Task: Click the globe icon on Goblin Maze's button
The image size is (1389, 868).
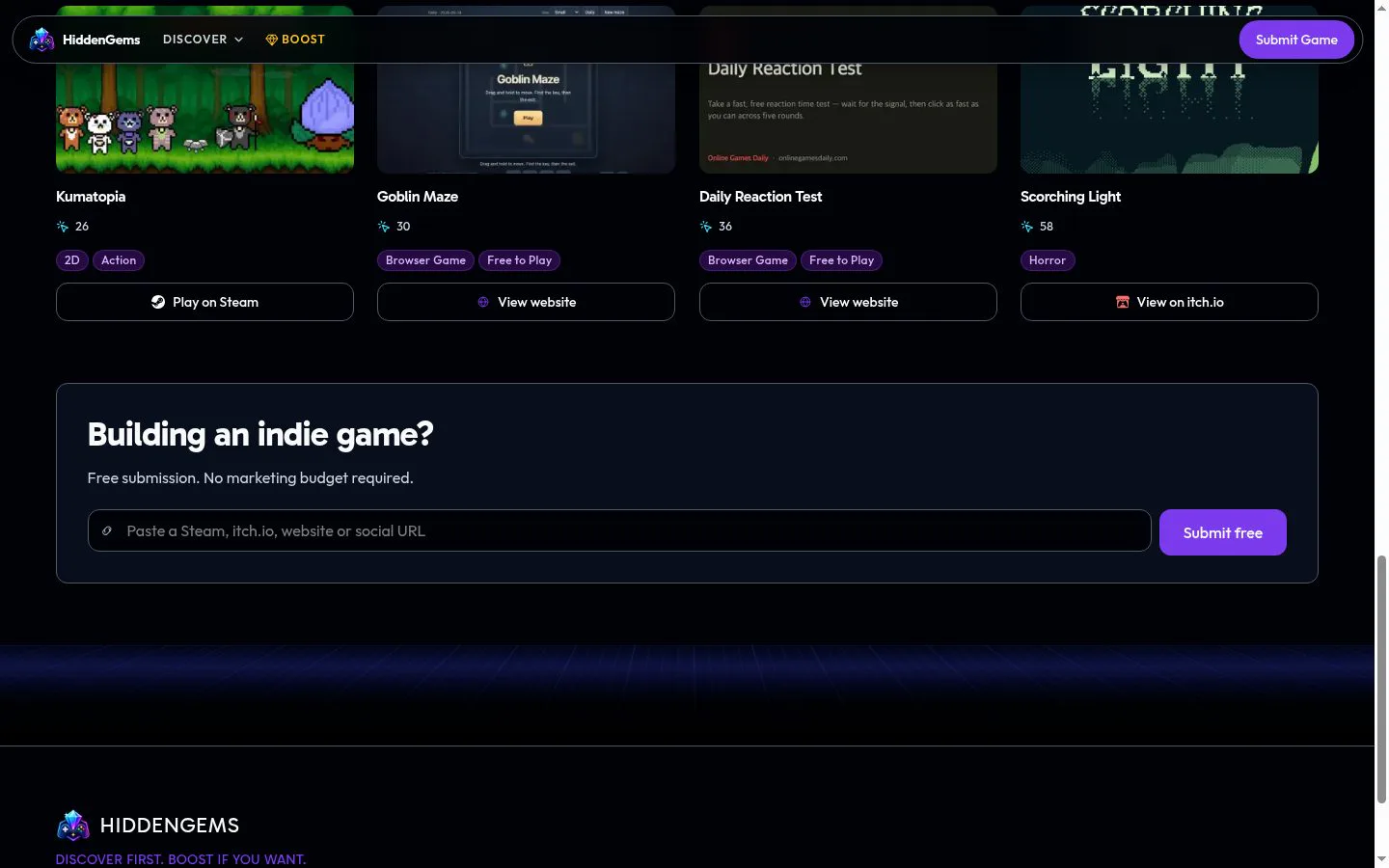Action: pos(483,302)
